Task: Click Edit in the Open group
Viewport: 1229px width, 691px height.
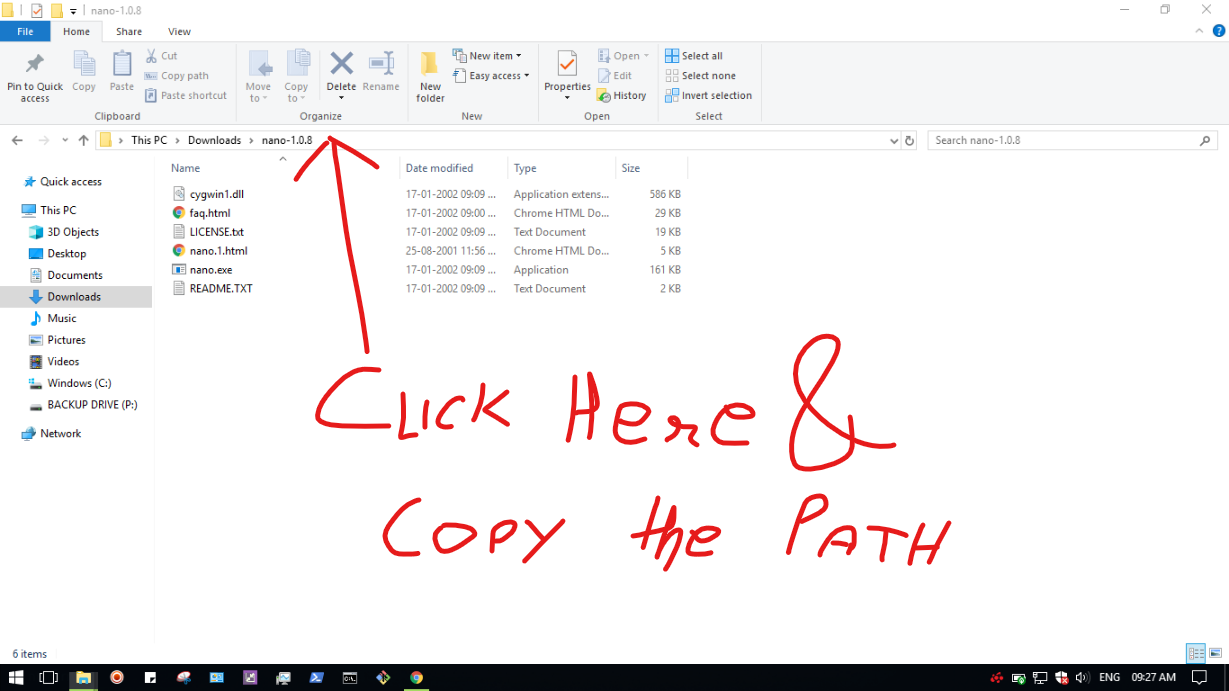Action: [x=614, y=76]
